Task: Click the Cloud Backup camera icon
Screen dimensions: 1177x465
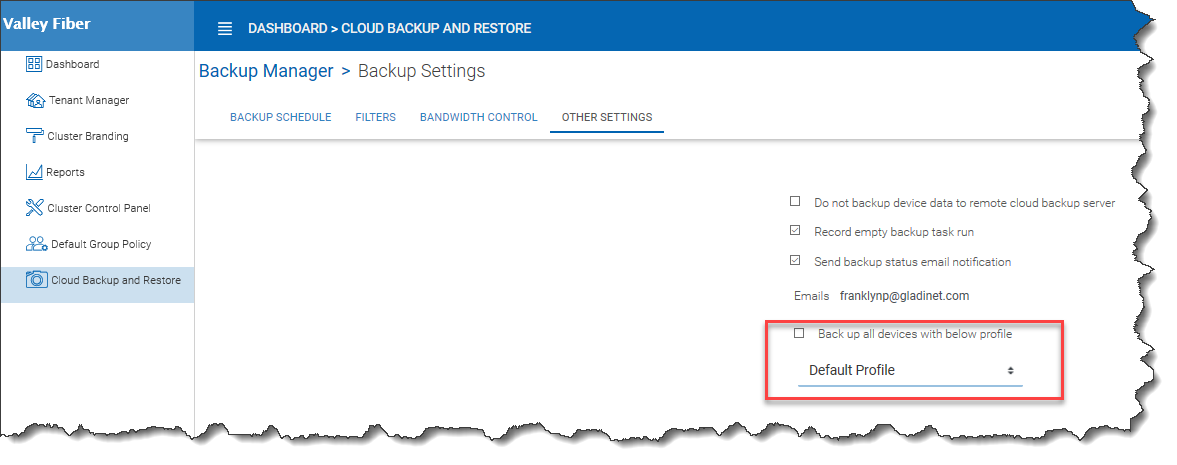Action: (x=36, y=280)
